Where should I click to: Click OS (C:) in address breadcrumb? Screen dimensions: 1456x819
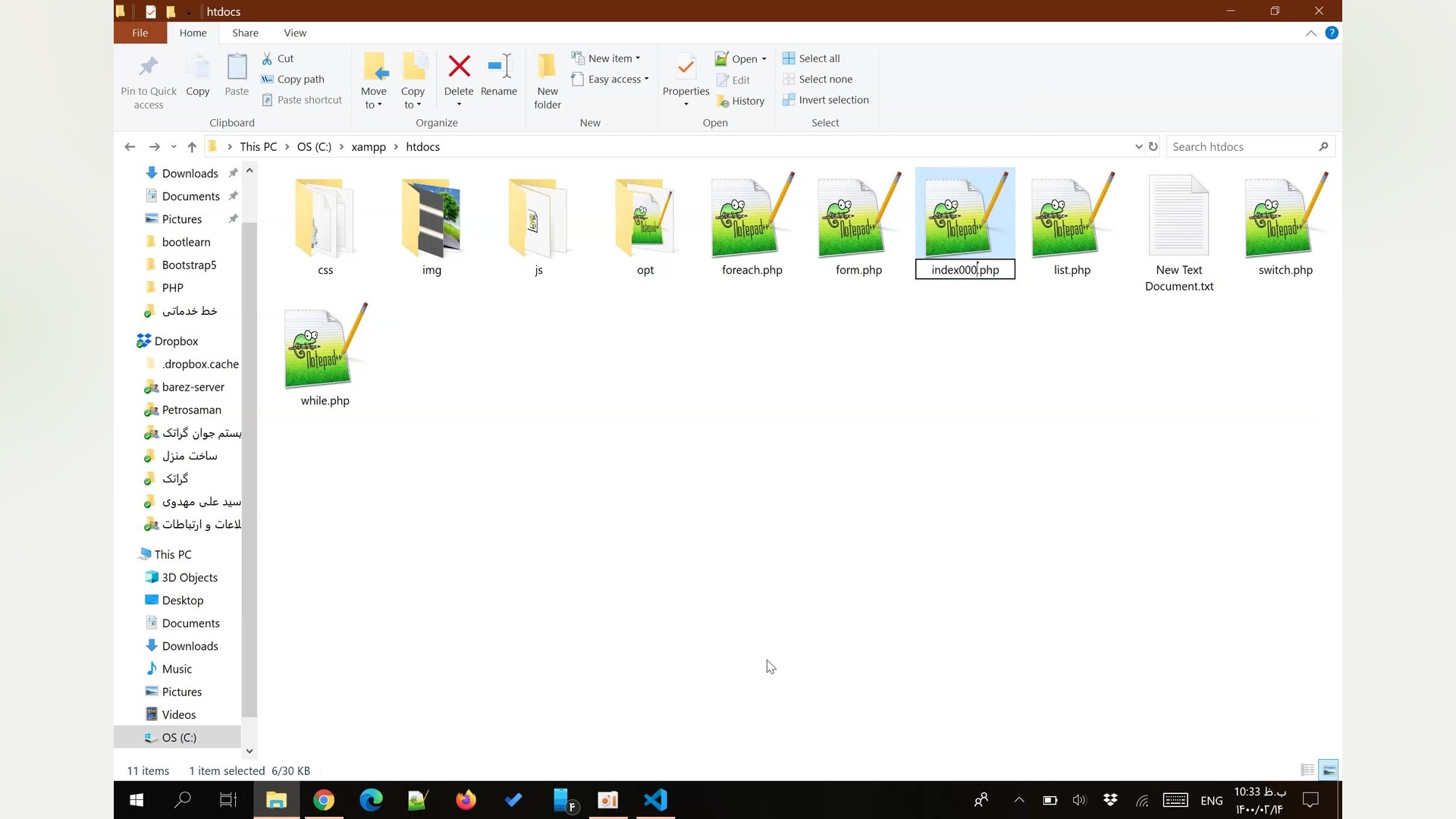(x=314, y=146)
